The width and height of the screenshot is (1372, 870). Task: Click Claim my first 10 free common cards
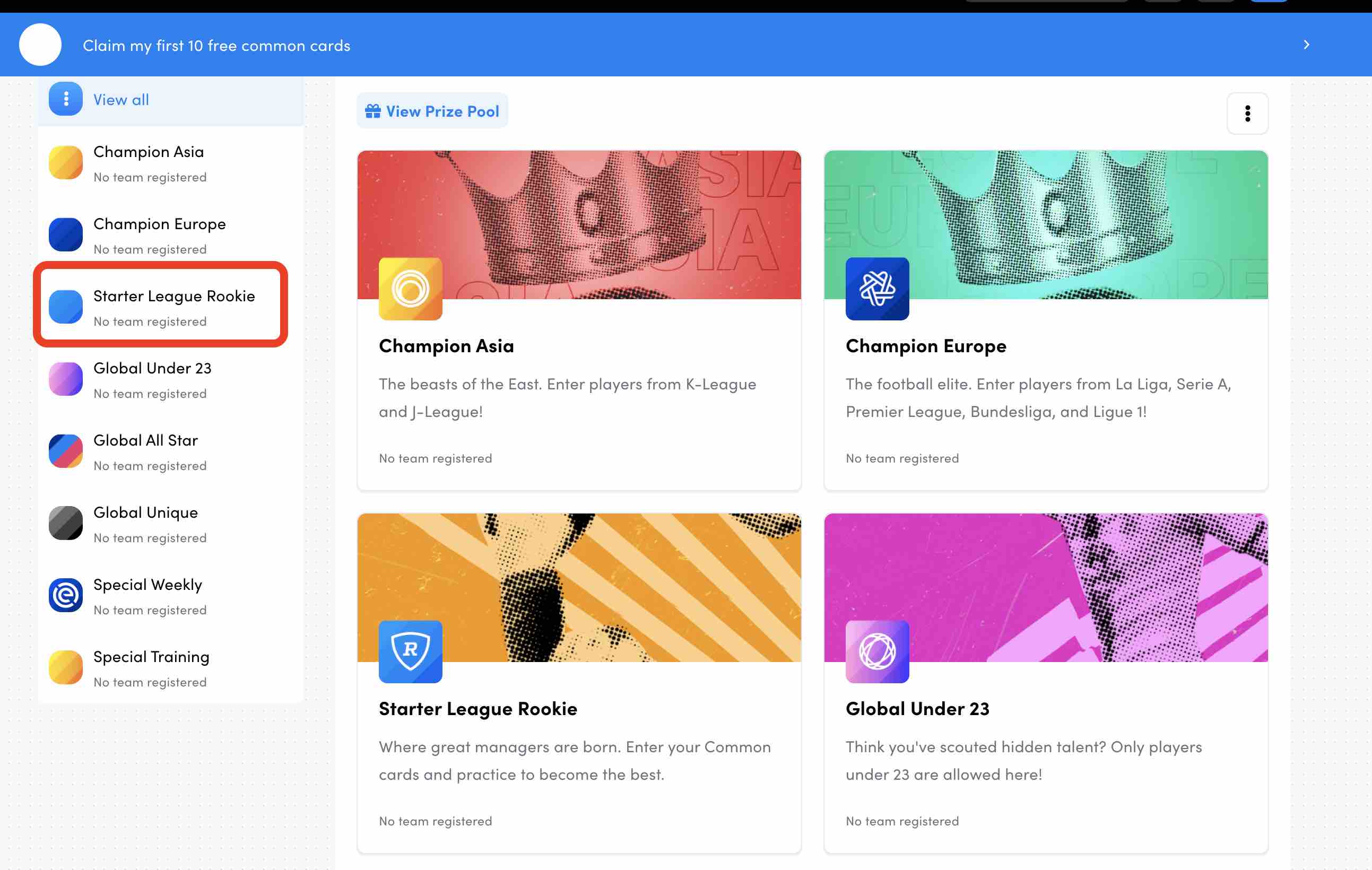tap(216, 46)
